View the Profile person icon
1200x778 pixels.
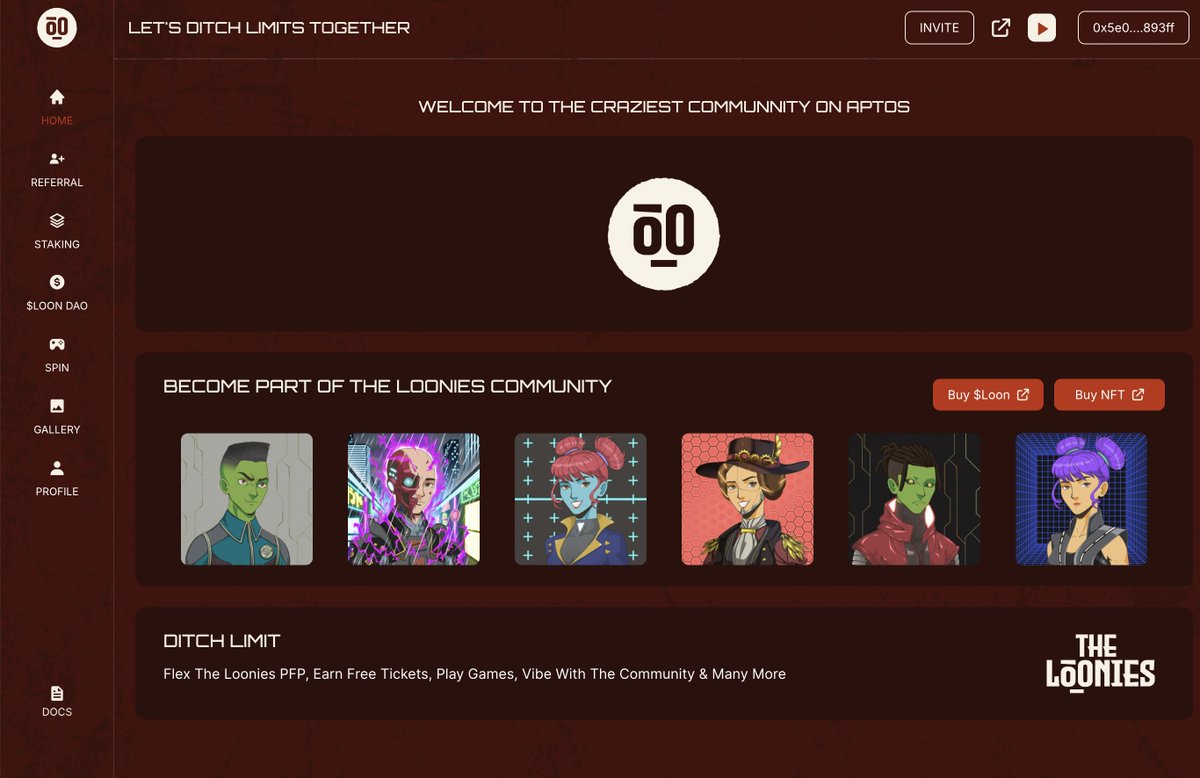pyautogui.click(x=57, y=467)
